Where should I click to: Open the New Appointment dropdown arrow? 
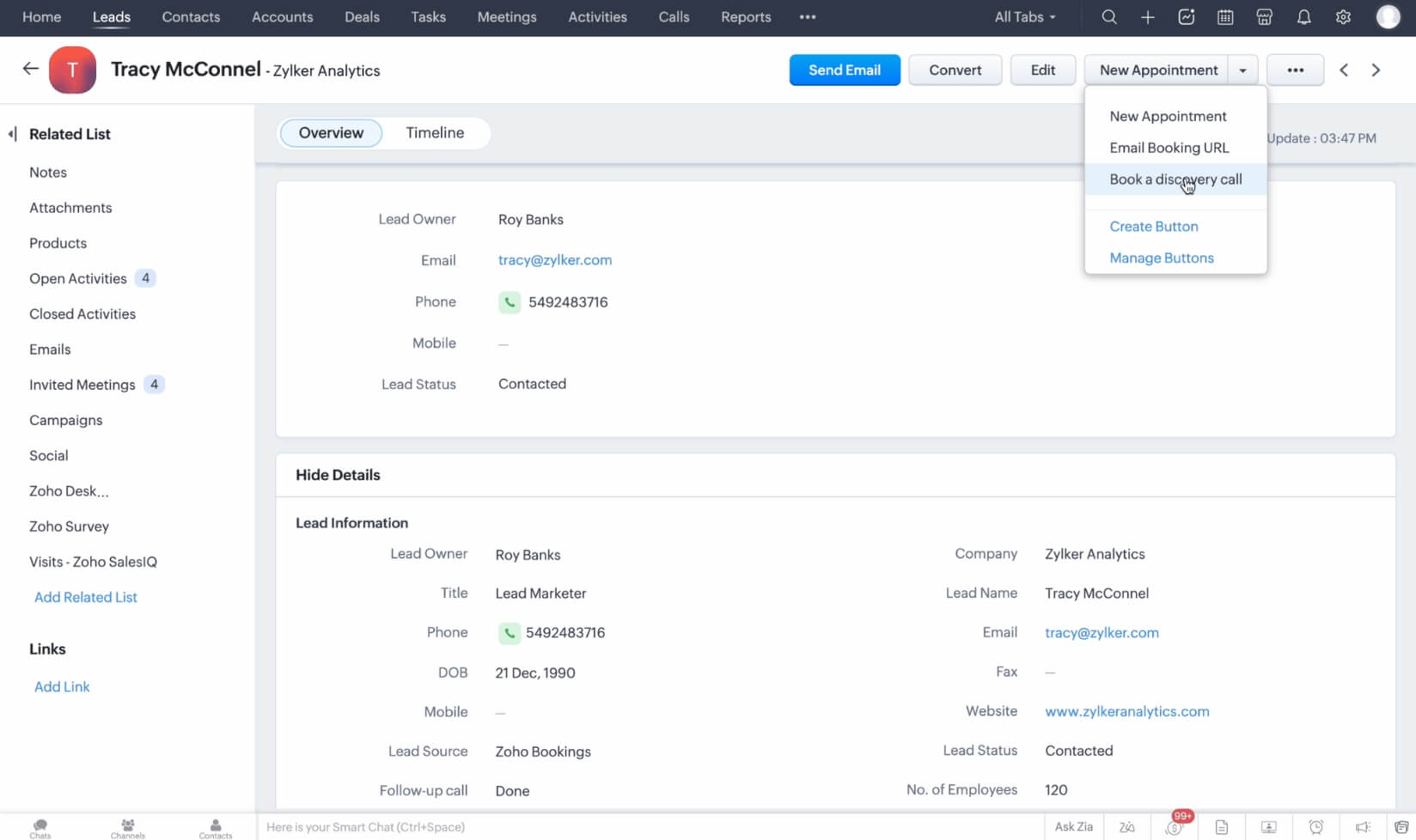tap(1242, 70)
